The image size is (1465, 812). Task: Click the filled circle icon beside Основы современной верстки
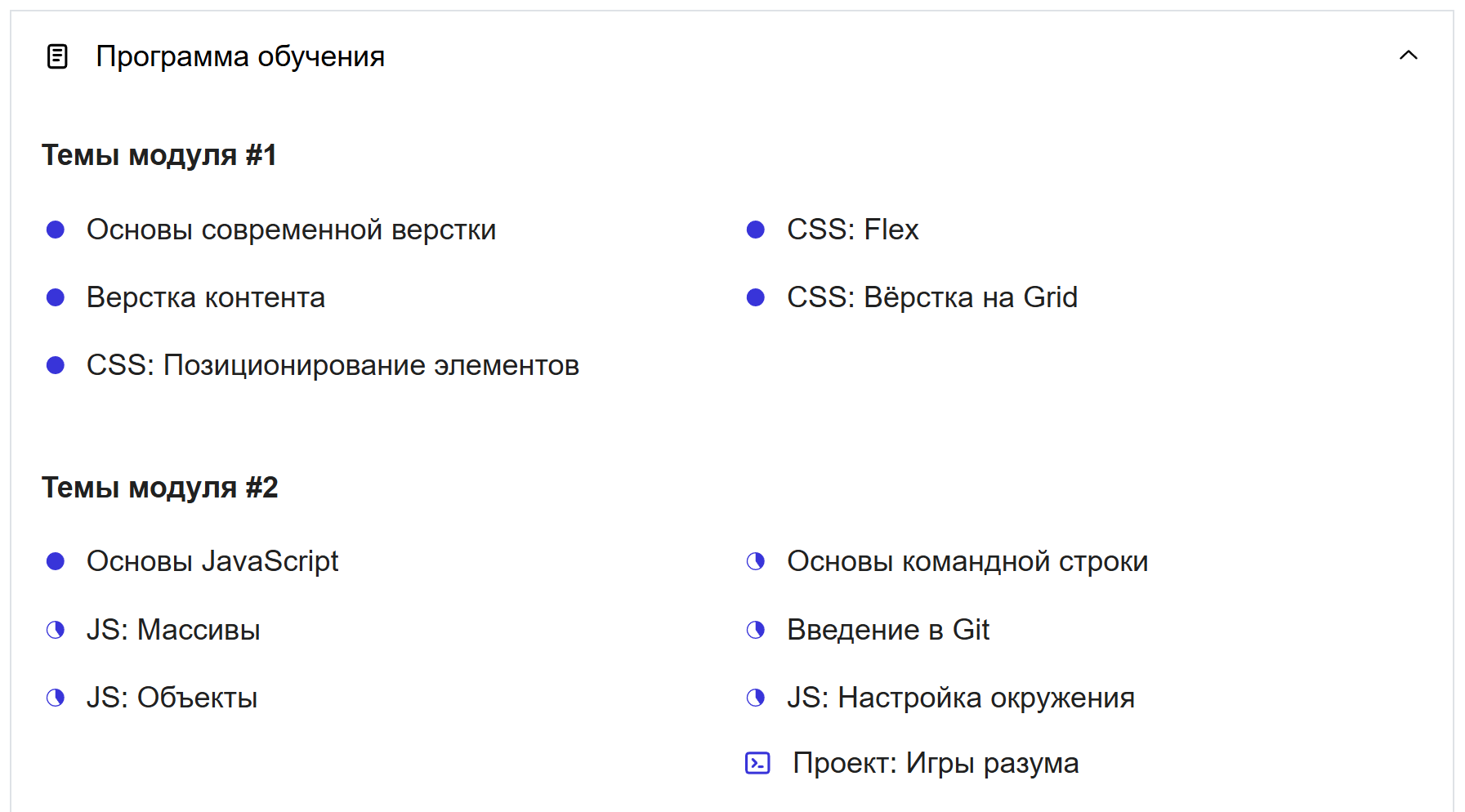pyautogui.click(x=56, y=230)
